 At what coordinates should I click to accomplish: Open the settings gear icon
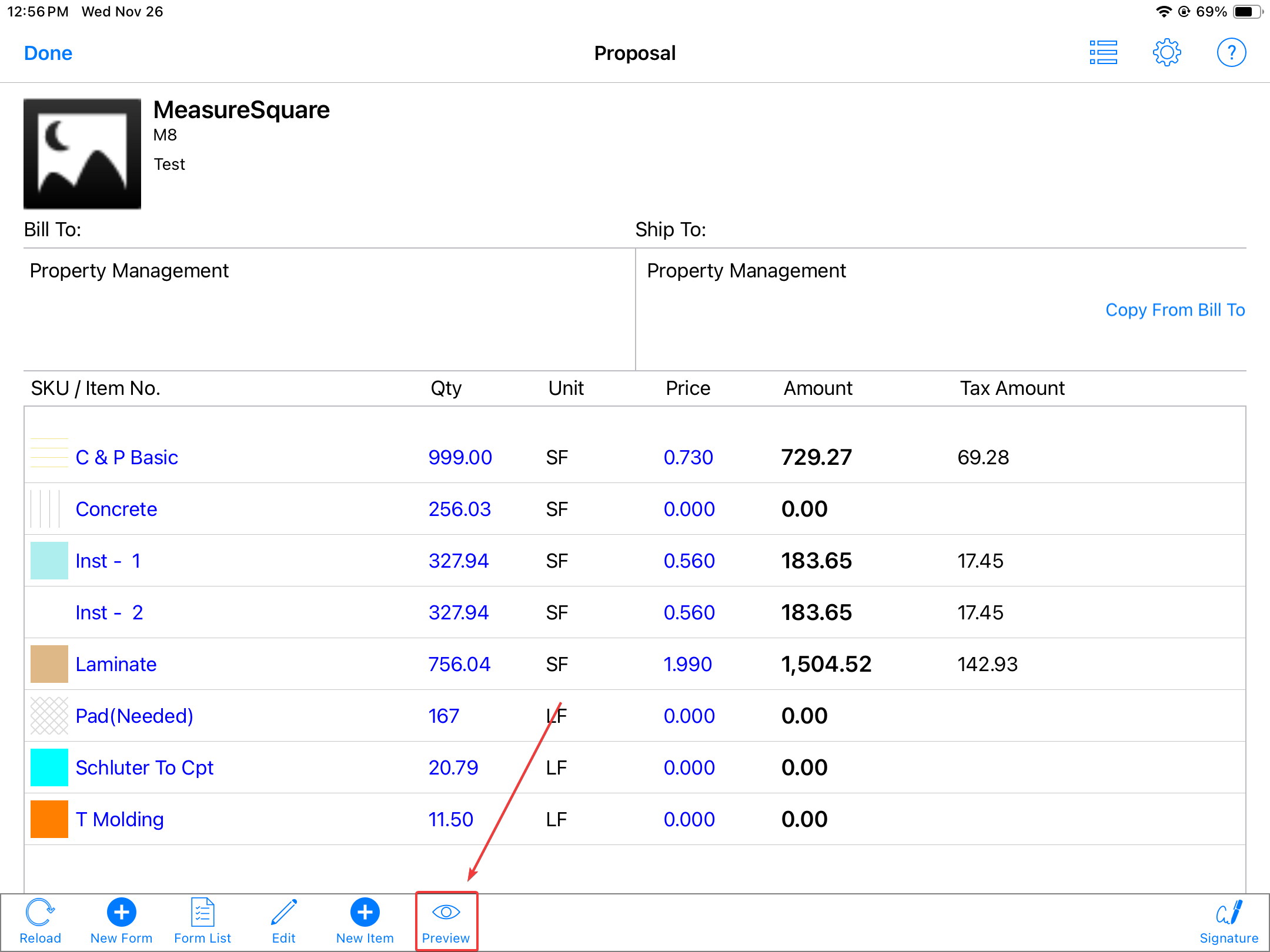(1167, 53)
